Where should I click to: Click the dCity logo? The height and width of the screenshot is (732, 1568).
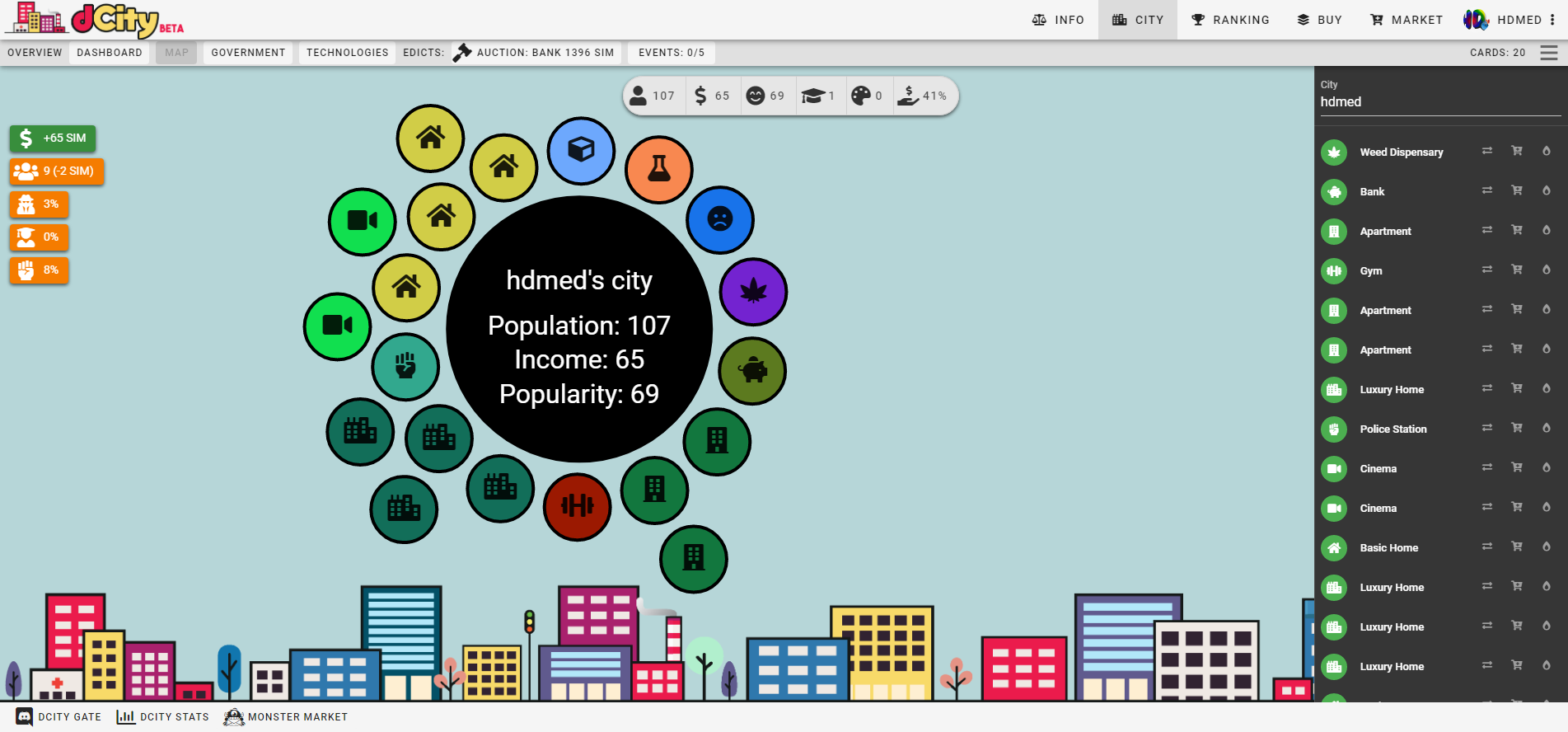[x=96, y=20]
